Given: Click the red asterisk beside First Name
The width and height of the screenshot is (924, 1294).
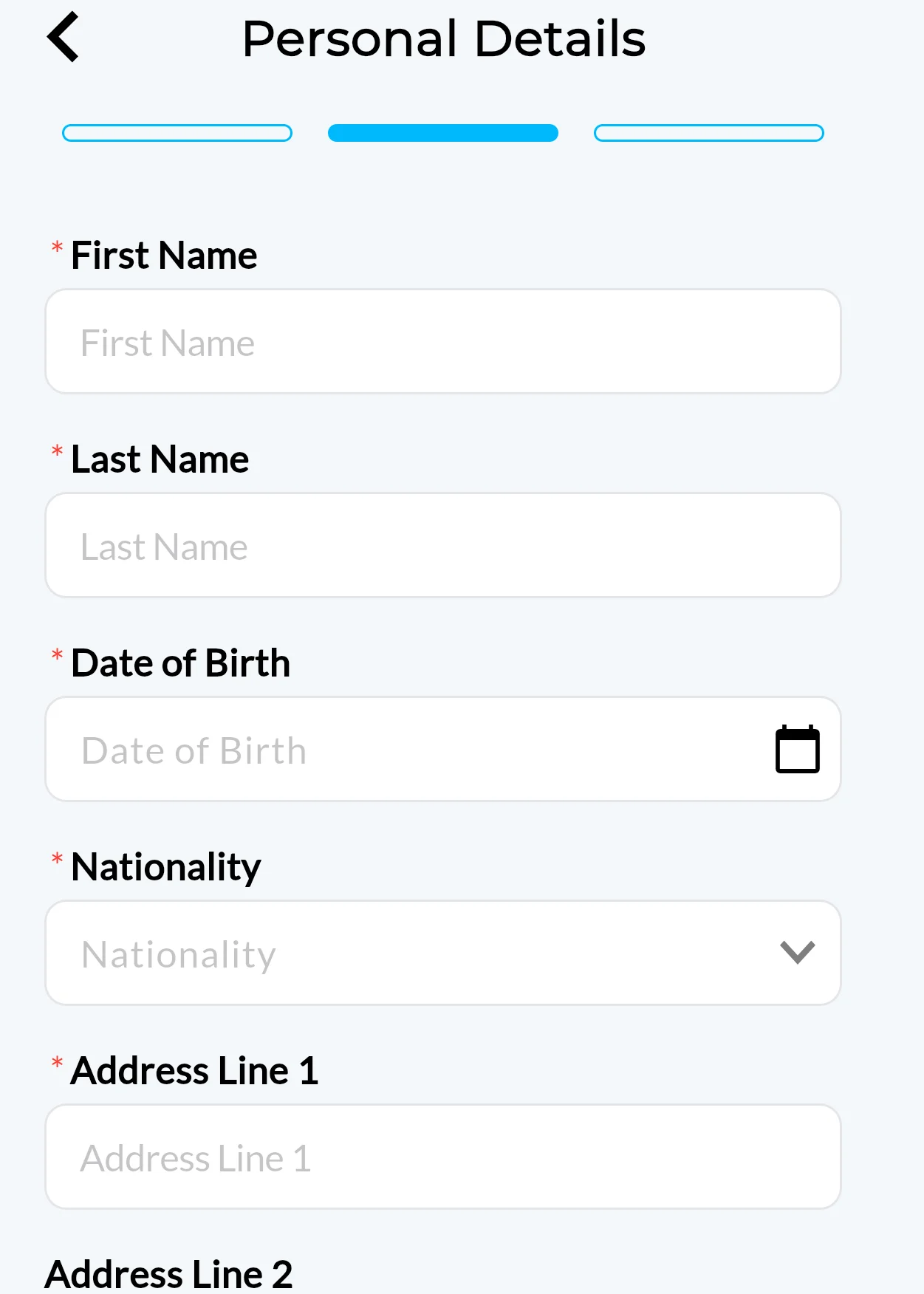Looking at the screenshot, I should coord(57,248).
